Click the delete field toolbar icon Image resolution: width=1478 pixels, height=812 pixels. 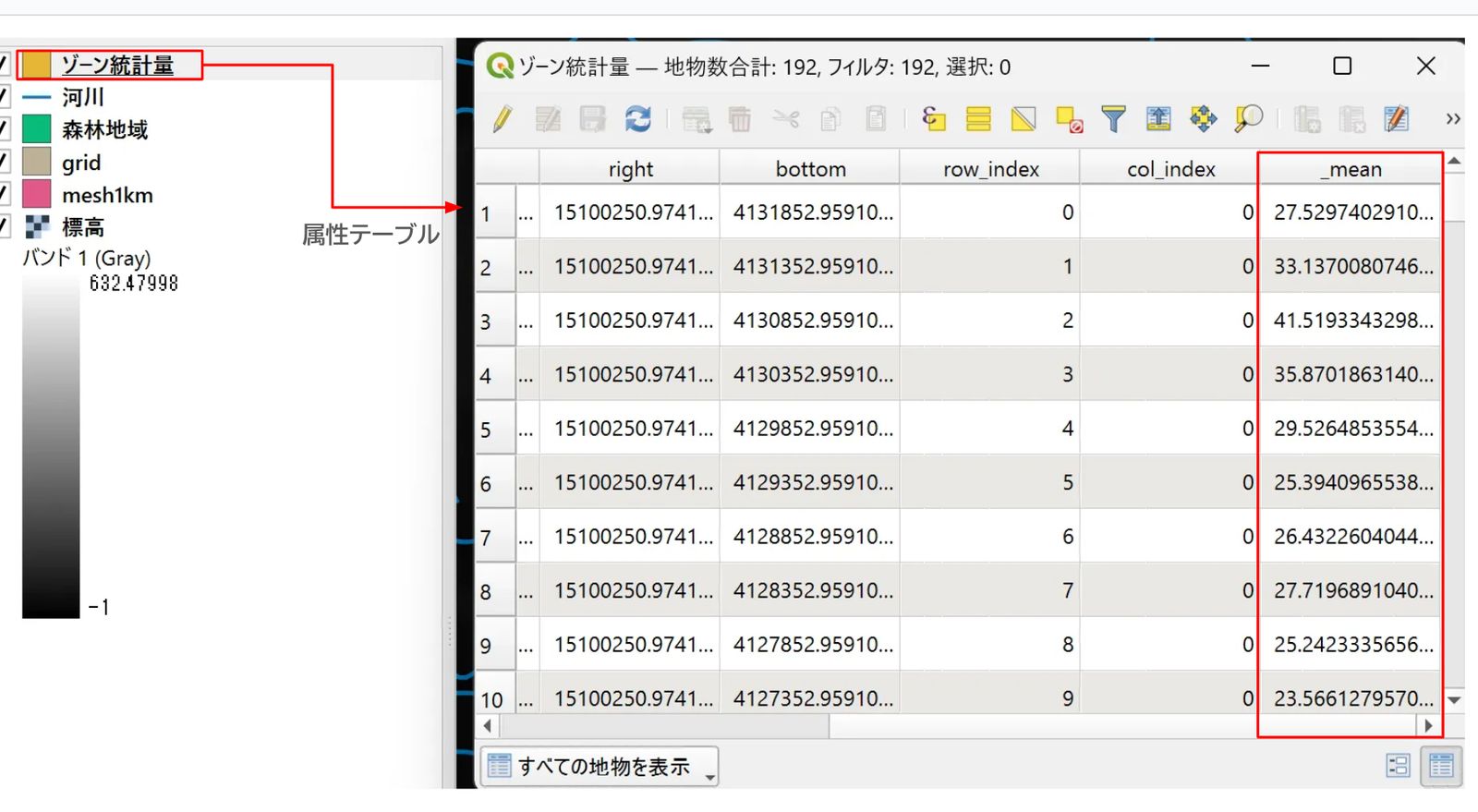point(1352,119)
